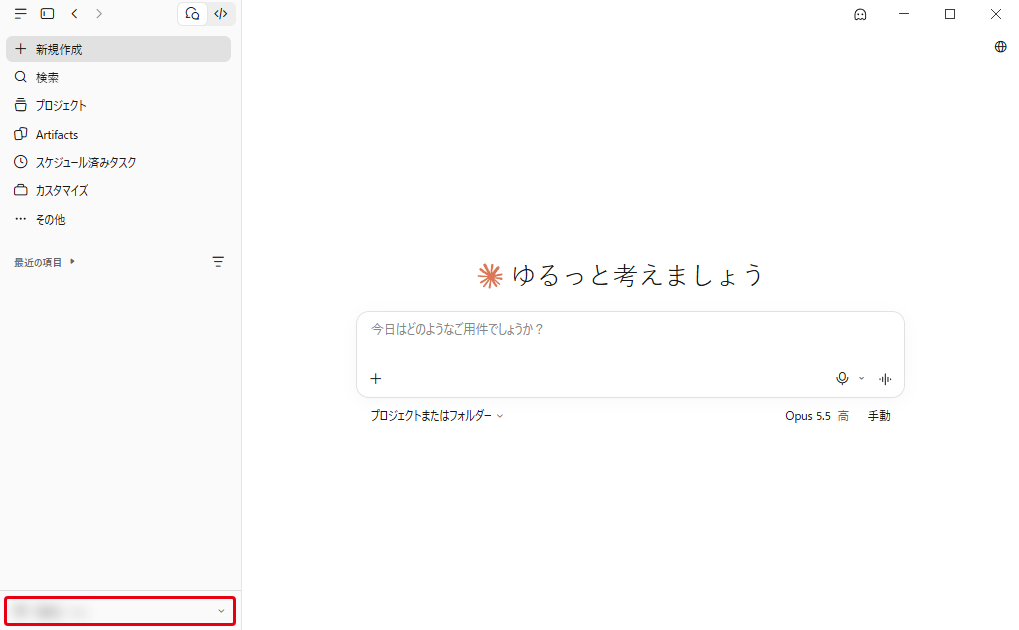Image resolution: width=1019 pixels, height=630 pixels.
Task: Start voice mode with waveform icon
Action: [x=885, y=379]
